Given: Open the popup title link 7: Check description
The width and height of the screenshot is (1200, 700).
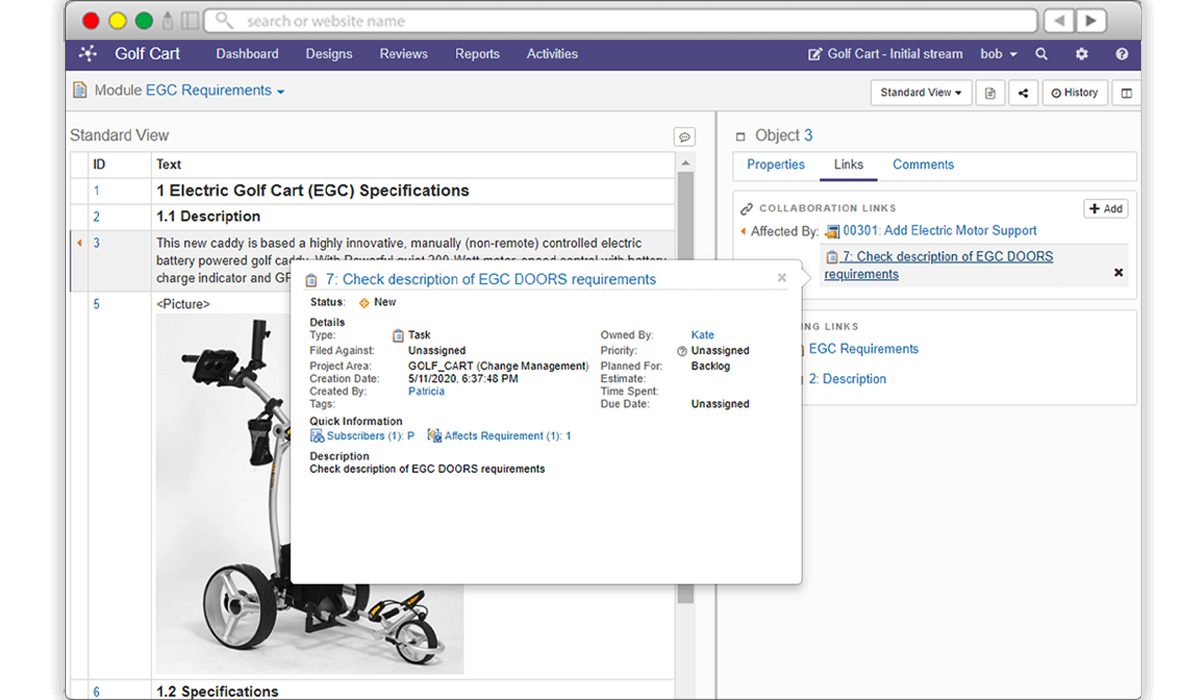Looking at the screenshot, I should click(x=491, y=280).
